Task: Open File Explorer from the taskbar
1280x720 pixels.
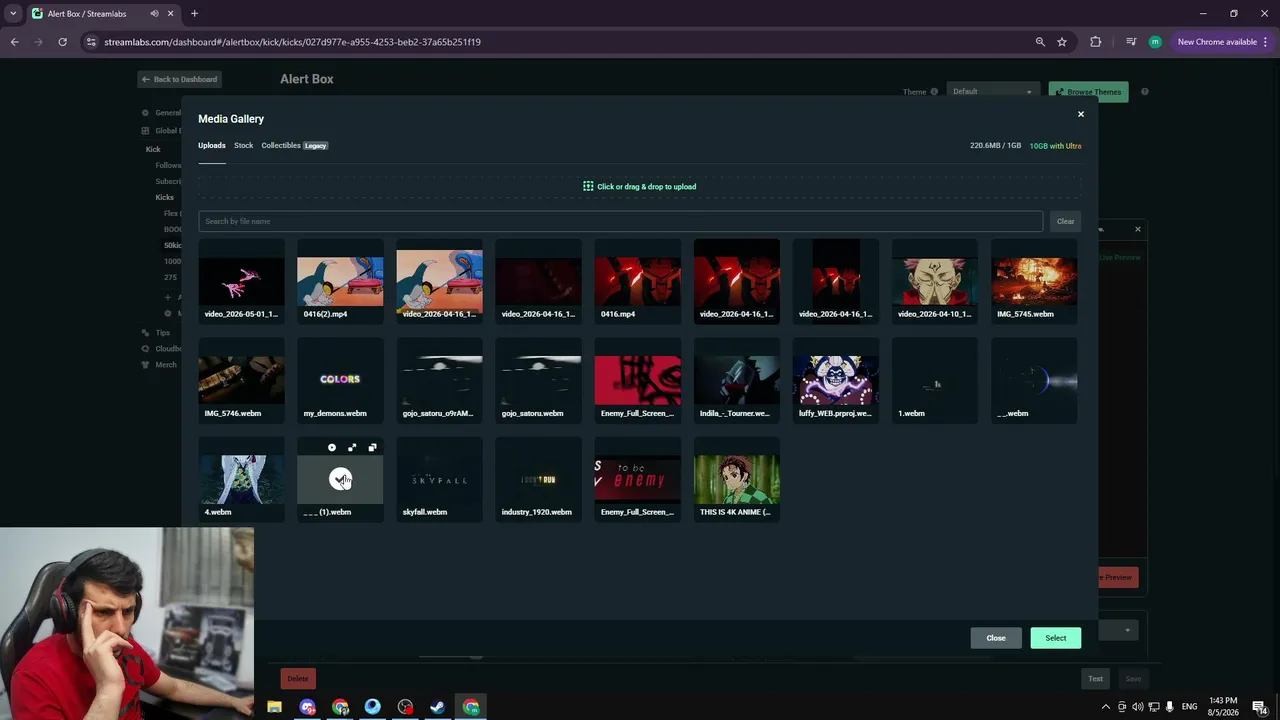Action: 274,707
